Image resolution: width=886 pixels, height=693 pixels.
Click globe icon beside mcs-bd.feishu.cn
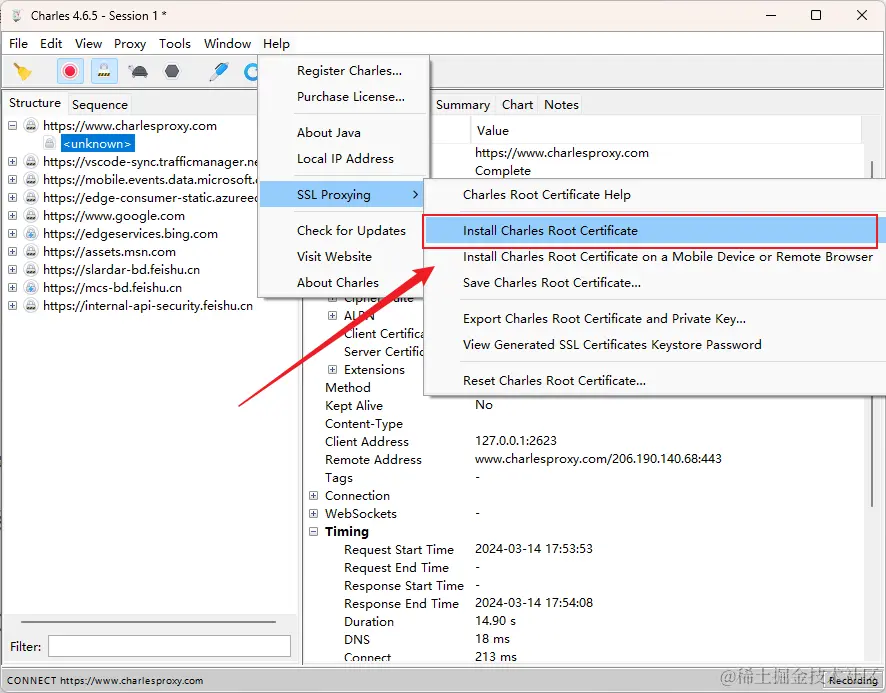[x=31, y=288]
